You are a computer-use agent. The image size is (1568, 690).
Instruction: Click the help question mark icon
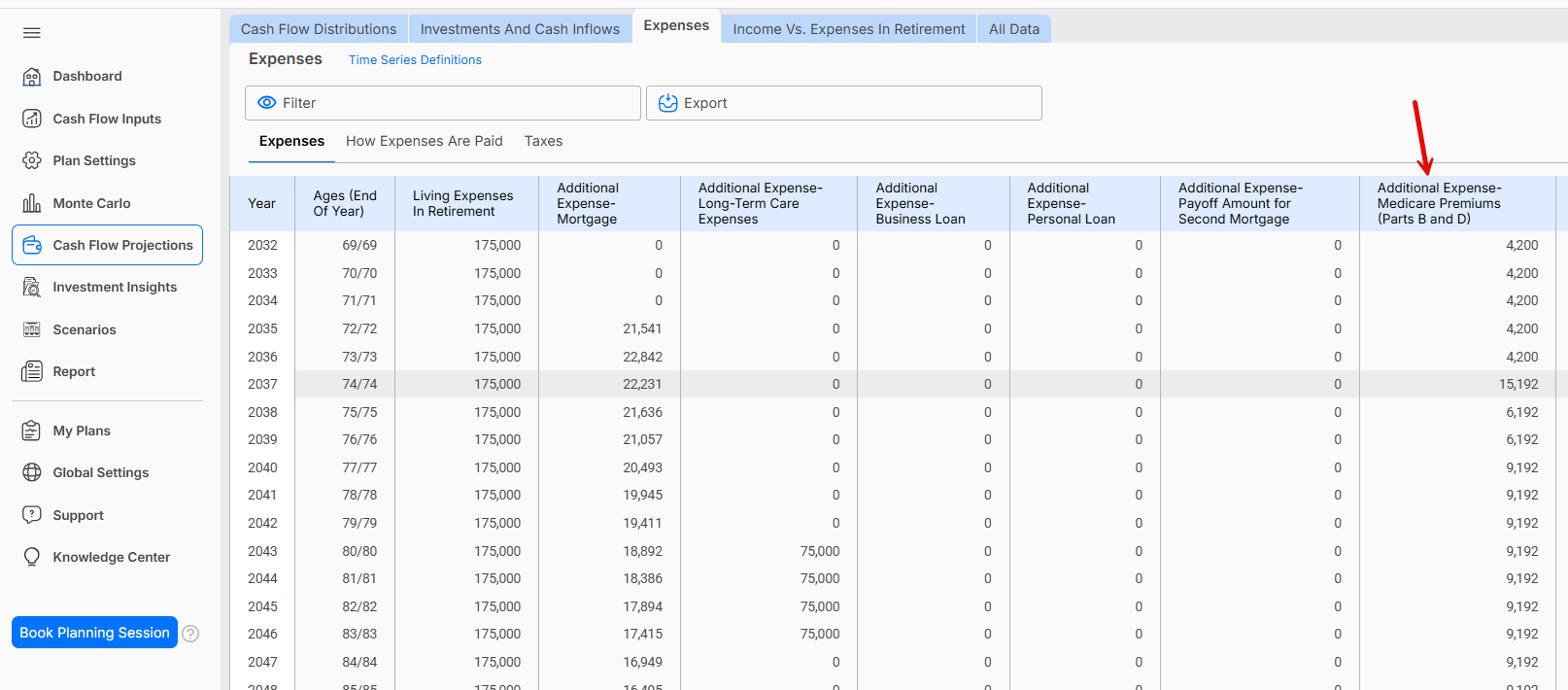190,634
